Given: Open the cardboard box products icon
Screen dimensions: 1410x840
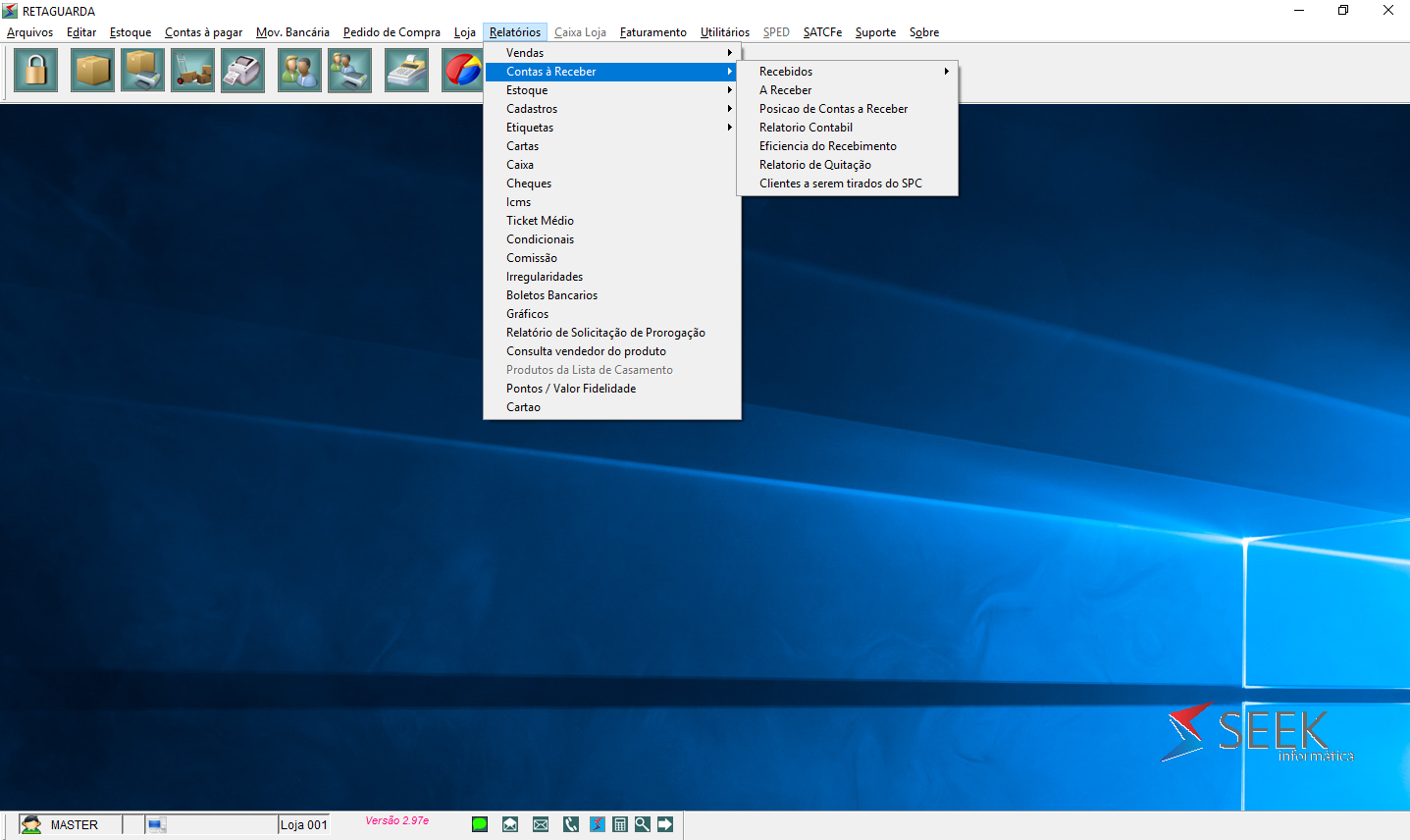Looking at the screenshot, I should (x=92, y=71).
